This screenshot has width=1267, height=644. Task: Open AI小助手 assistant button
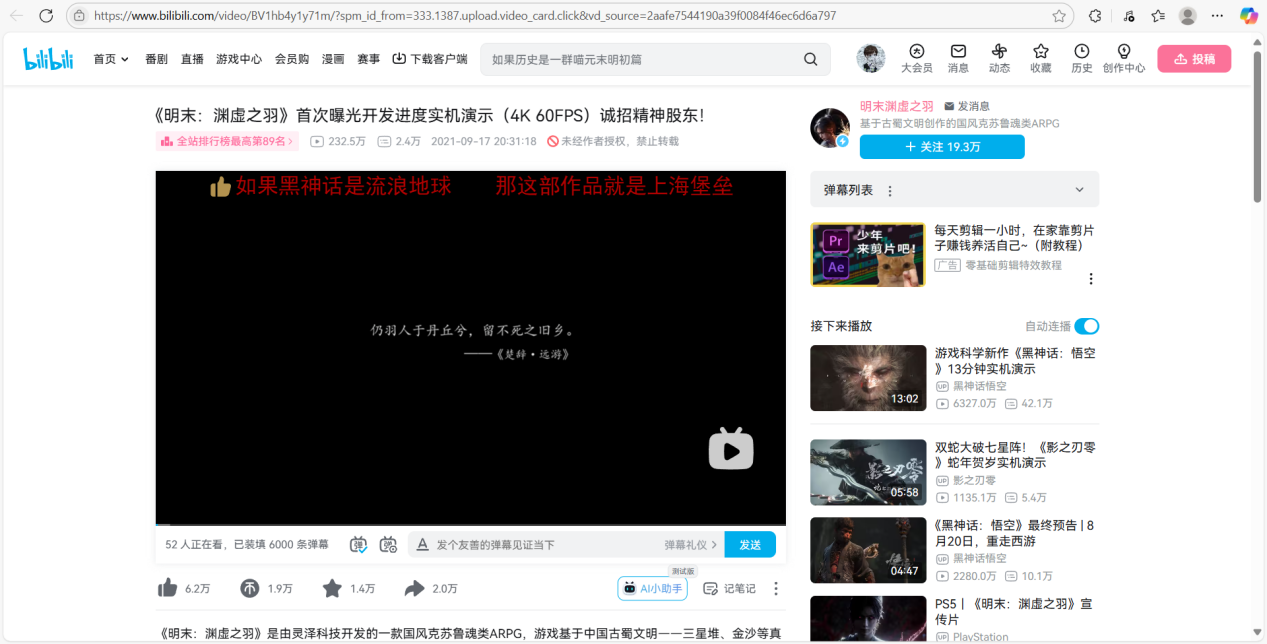point(652,589)
